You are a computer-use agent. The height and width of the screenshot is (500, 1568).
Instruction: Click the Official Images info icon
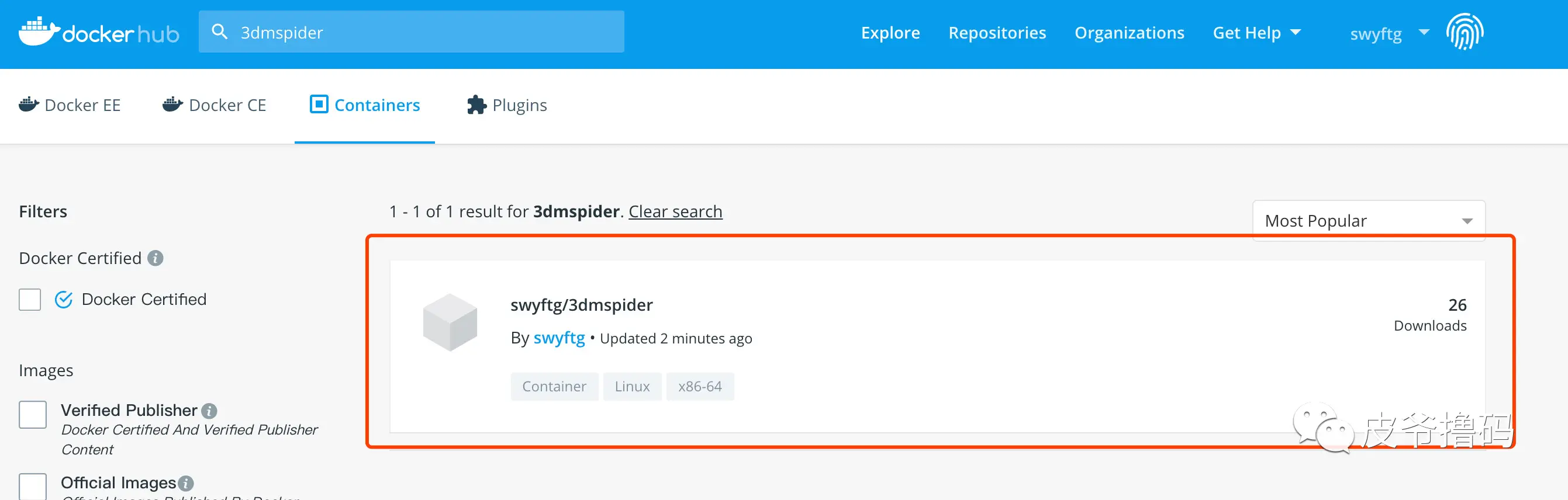[186, 484]
